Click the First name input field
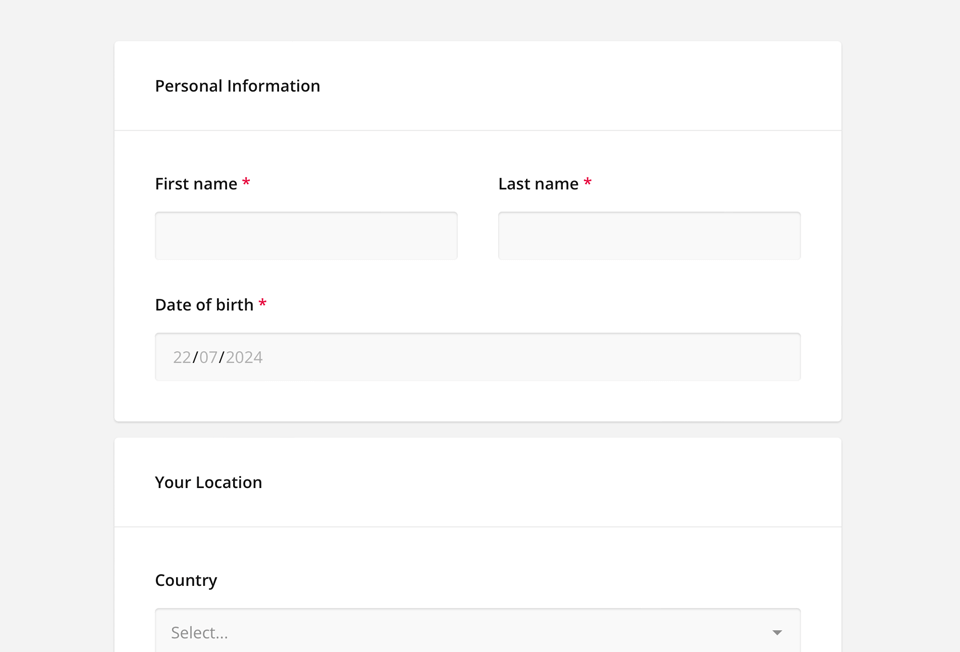This screenshot has width=960, height=652. (306, 236)
